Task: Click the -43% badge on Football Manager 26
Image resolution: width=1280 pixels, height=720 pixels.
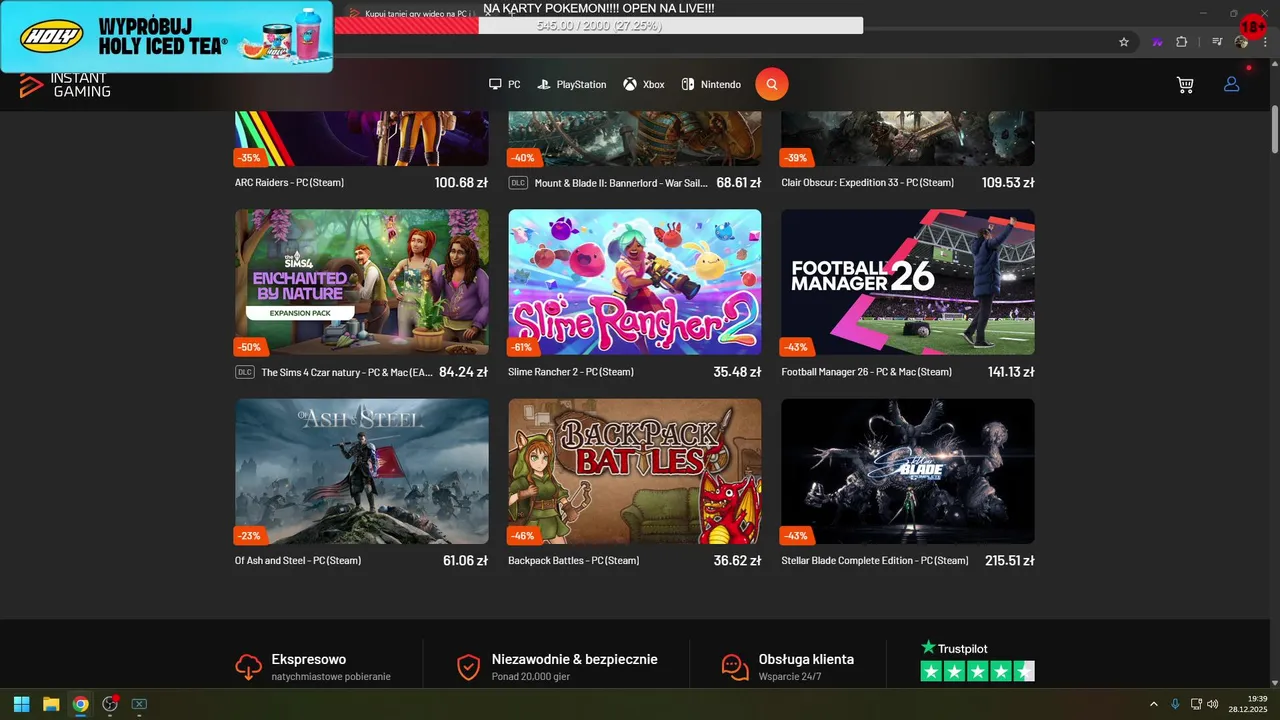Action: pos(795,347)
